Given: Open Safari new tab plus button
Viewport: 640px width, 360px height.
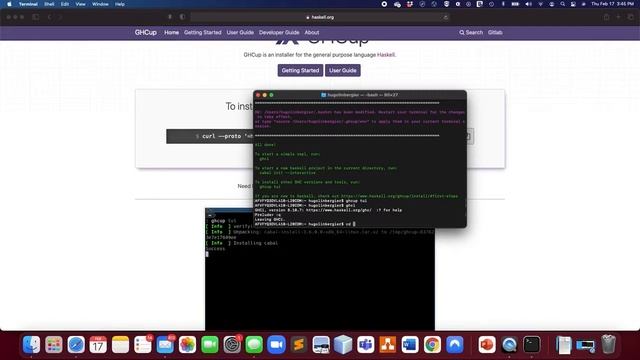Looking at the screenshot, I should click(618, 17).
